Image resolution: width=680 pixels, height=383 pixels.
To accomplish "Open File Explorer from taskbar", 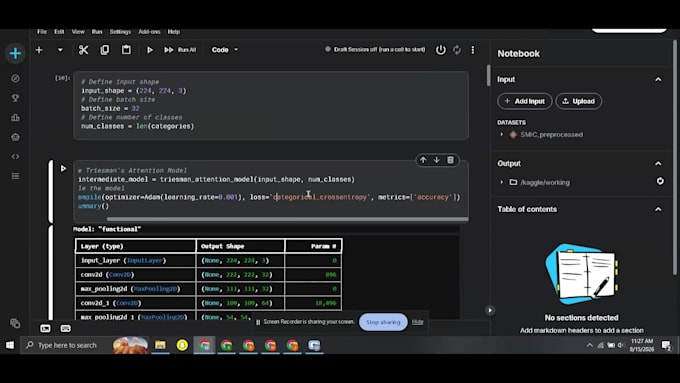I will click(x=160, y=345).
